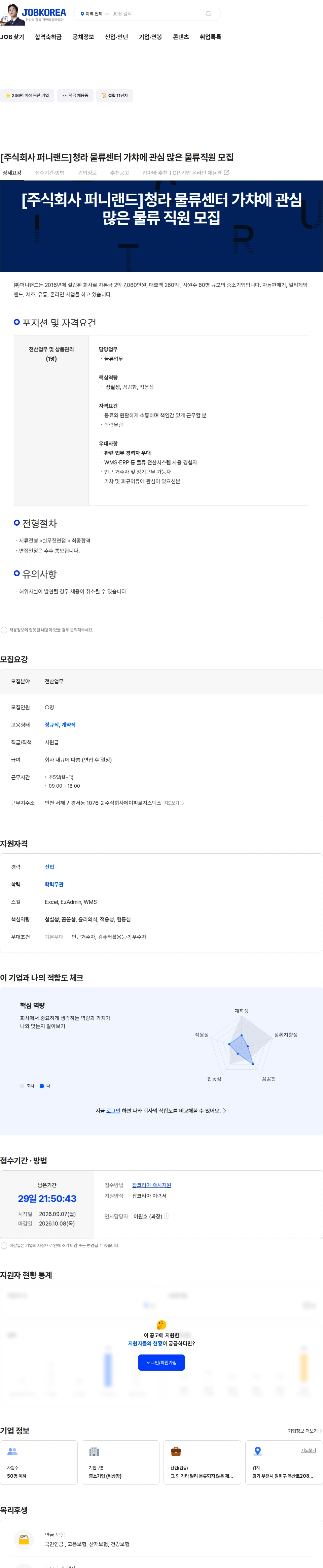Image resolution: width=323 pixels, height=1568 pixels.
Task: Click the 로그인/회원가입 button
Action: pyautogui.click(x=161, y=1362)
